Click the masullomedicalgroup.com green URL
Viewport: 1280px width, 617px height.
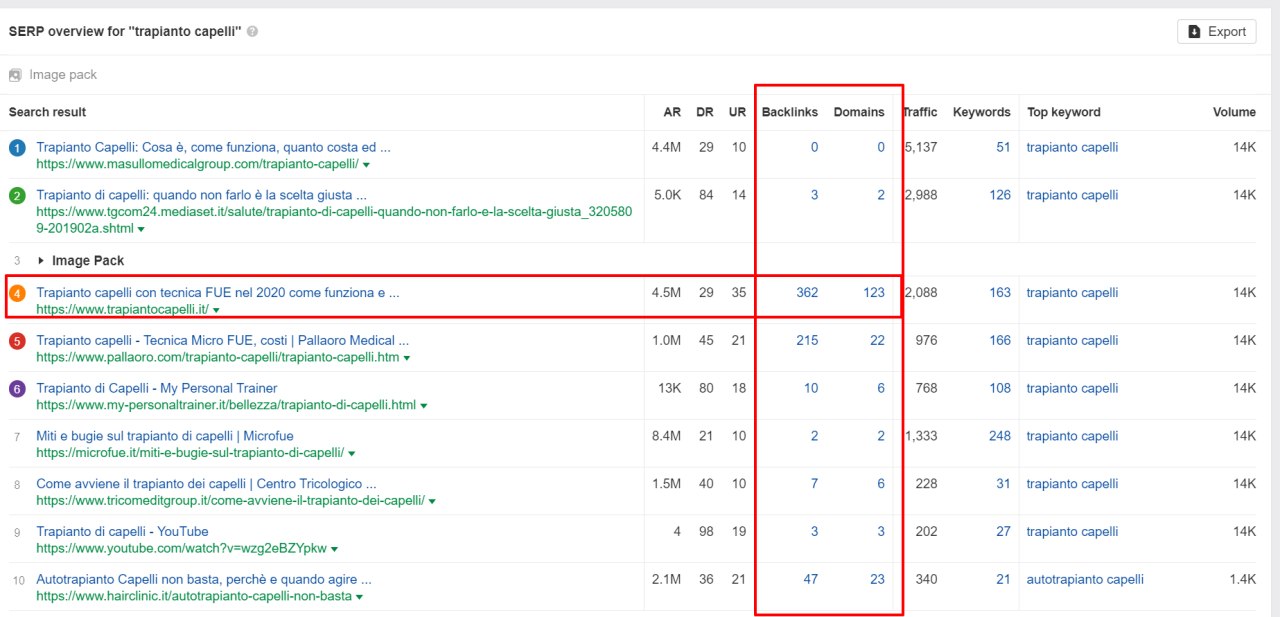(197, 164)
